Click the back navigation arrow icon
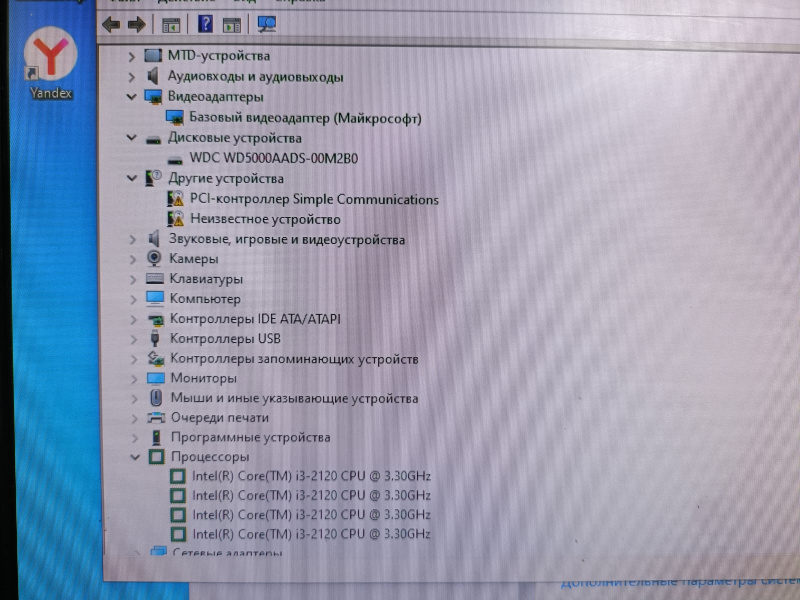Viewport: 800px width, 600px height. [110, 24]
